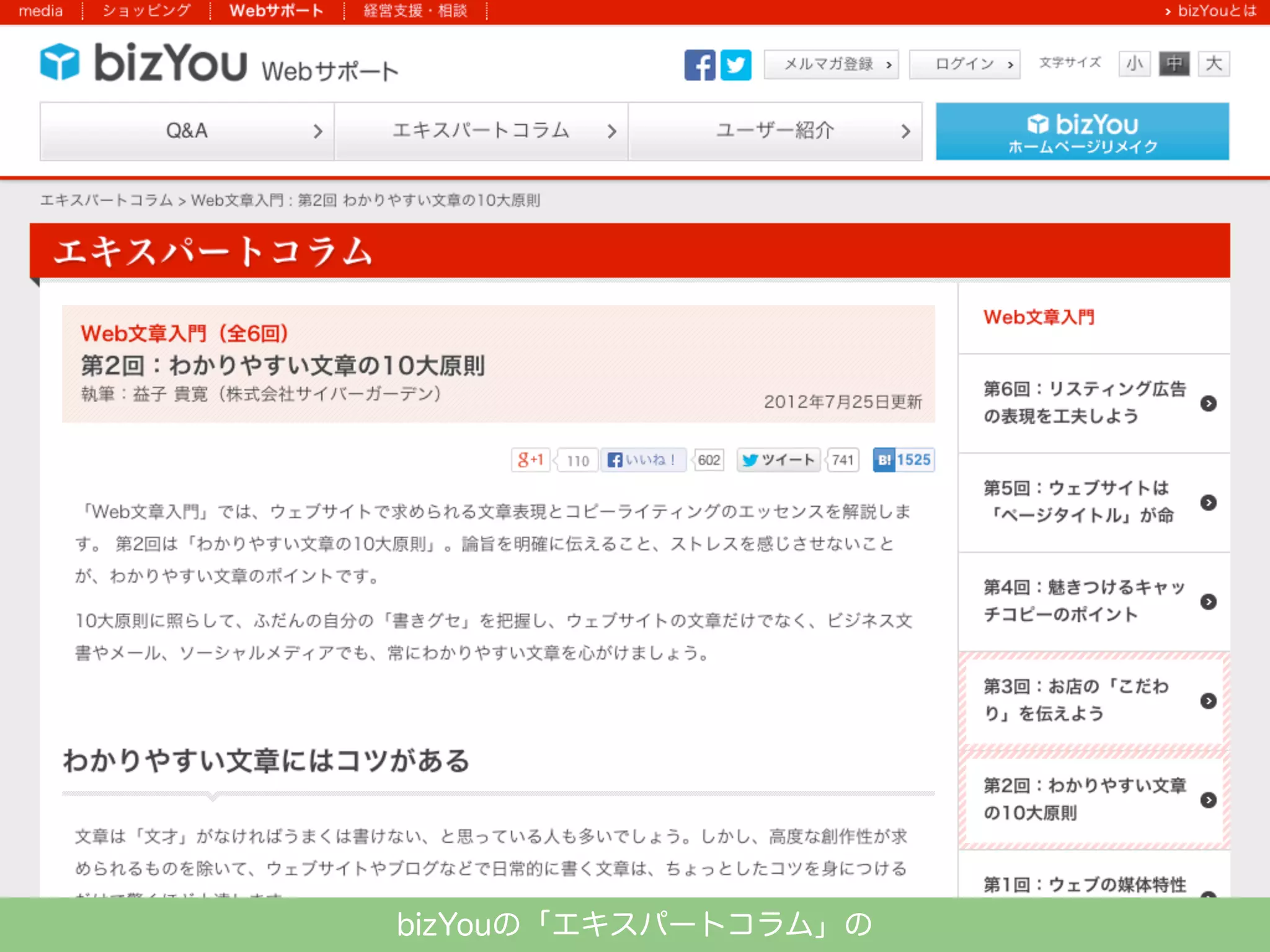Viewport: 1270px width, 952px height.
Task: Set text size to 中
Action: pyautogui.click(x=1174, y=63)
